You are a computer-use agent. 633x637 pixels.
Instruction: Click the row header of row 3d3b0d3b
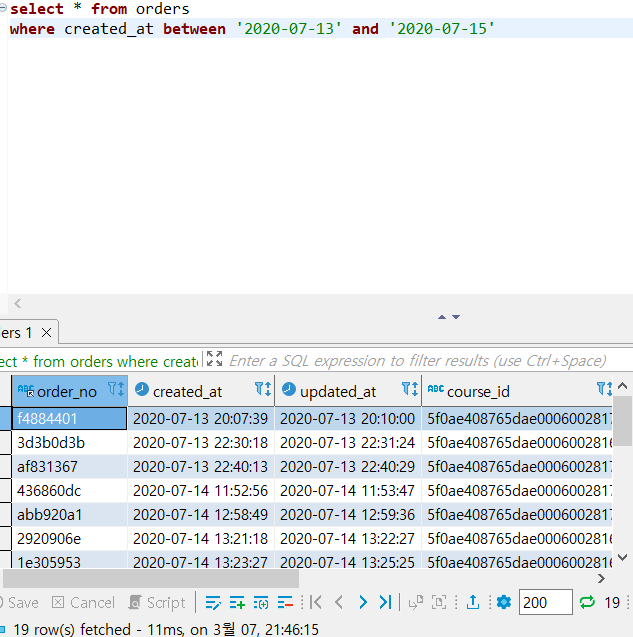coord(5,442)
